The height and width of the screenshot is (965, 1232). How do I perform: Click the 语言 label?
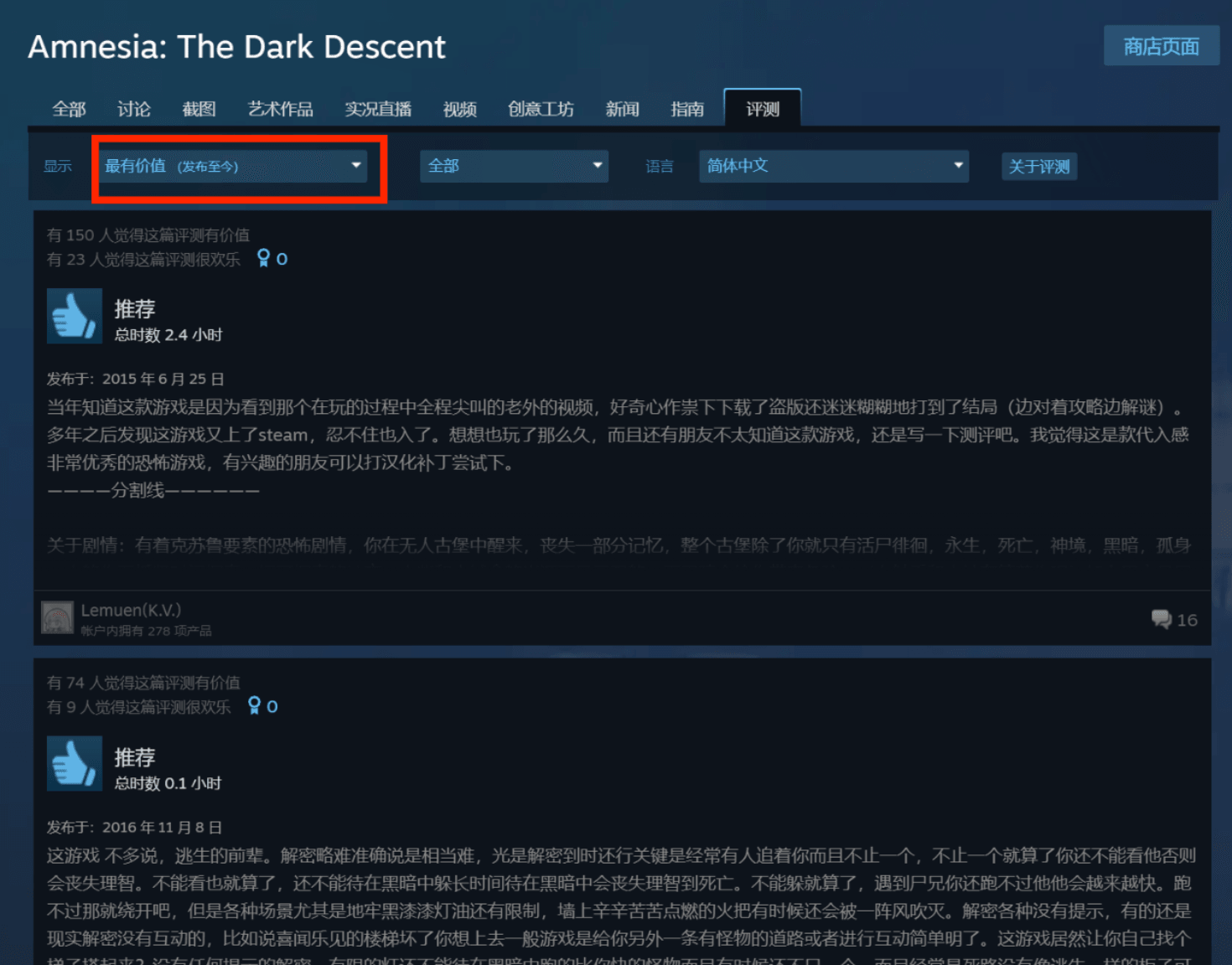click(x=660, y=166)
